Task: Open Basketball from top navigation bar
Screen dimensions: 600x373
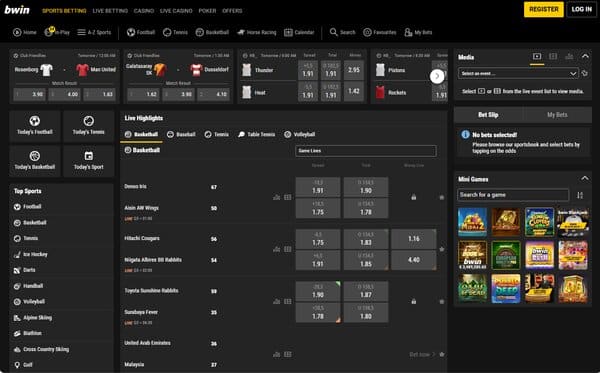Action: click(x=212, y=33)
